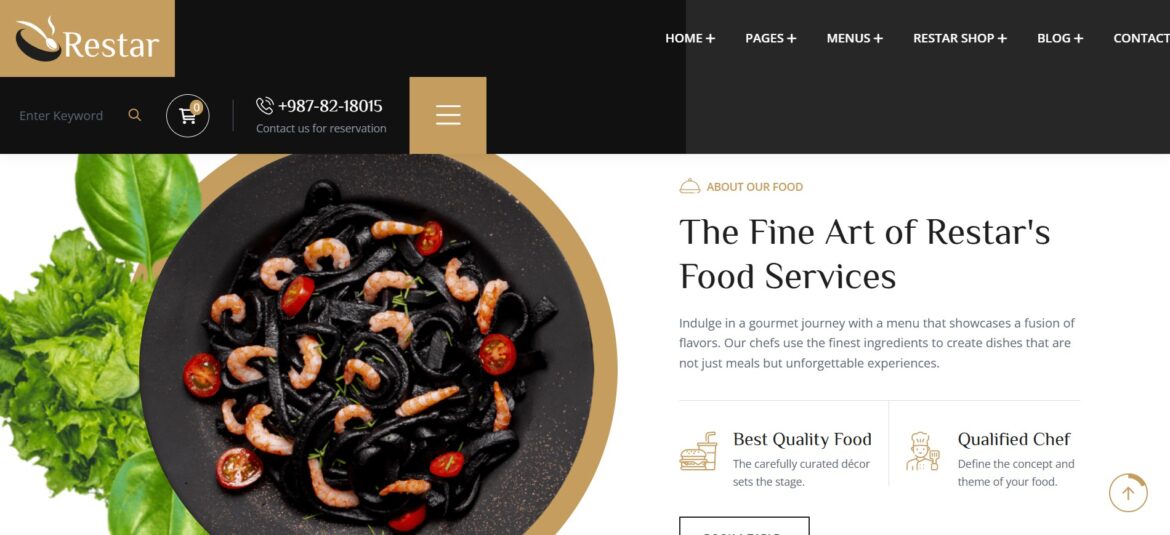Viewport: 1170px width, 535px height.
Task: Open the Restar Shop menu
Action: pyautogui.click(x=960, y=38)
